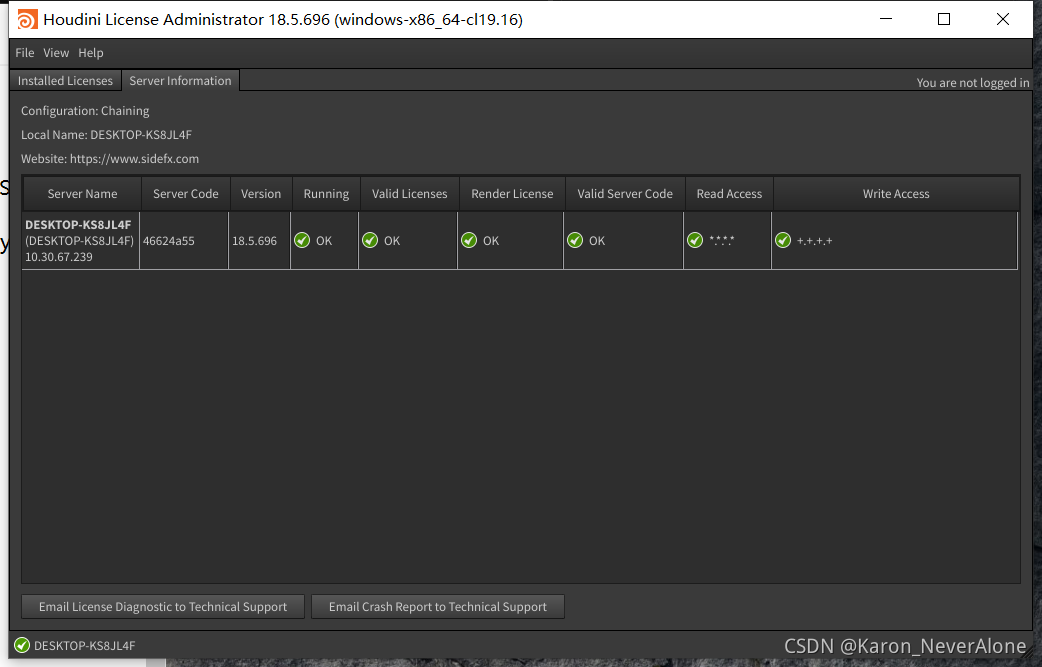Click the IP address 10.30.67.239

click(x=58, y=256)
